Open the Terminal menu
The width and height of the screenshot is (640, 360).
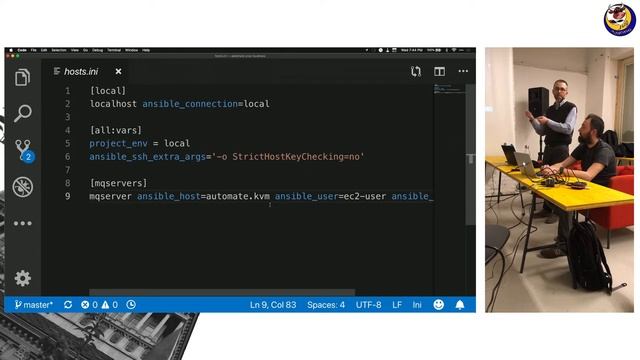coord(114,50)
